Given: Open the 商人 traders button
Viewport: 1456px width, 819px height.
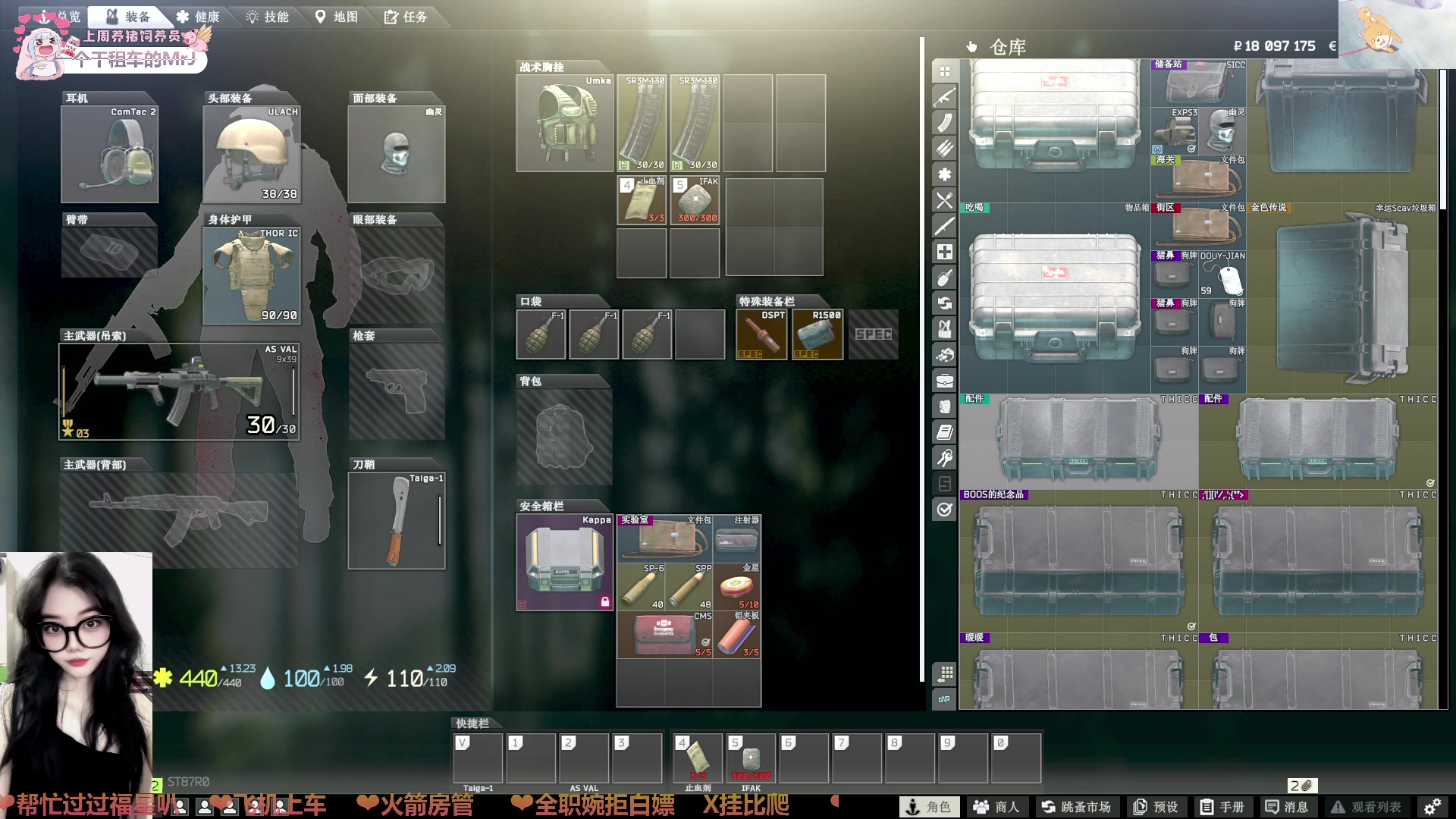Looking at the screenshot, I should pyautogui.click(x=996, y=807).
